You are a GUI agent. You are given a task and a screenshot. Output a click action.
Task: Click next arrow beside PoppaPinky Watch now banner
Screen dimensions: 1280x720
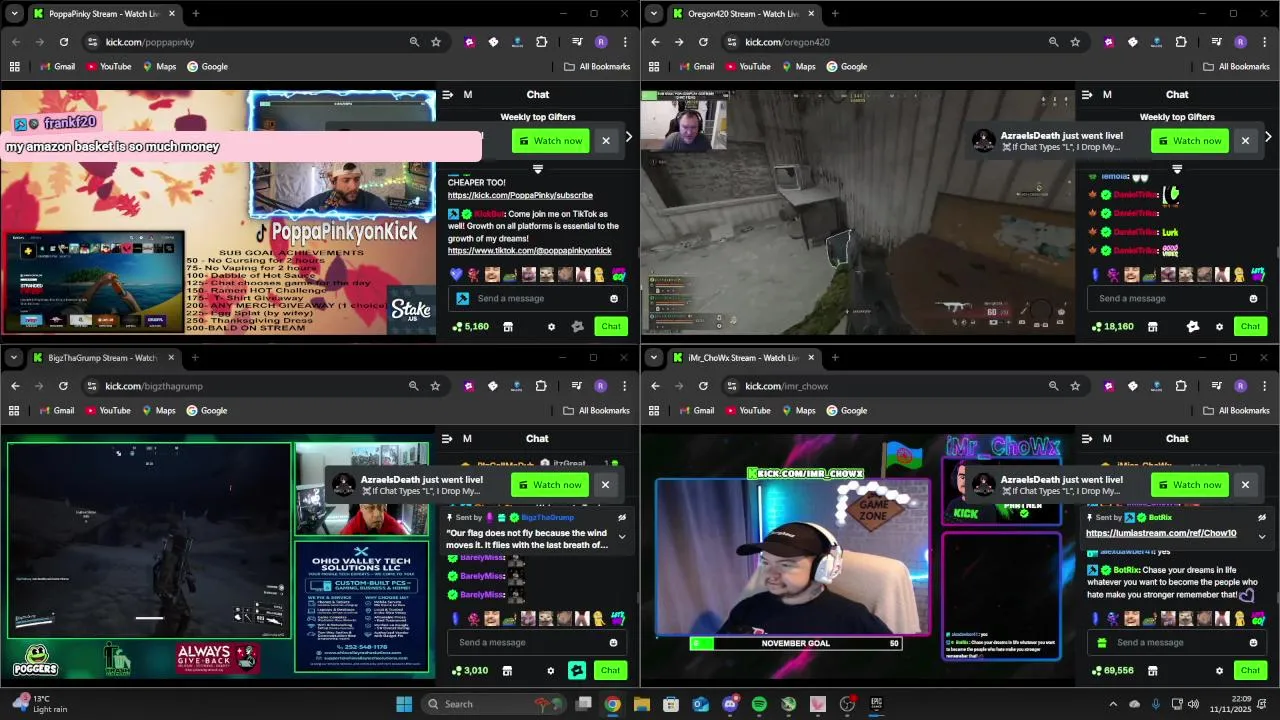pos(628,136)
